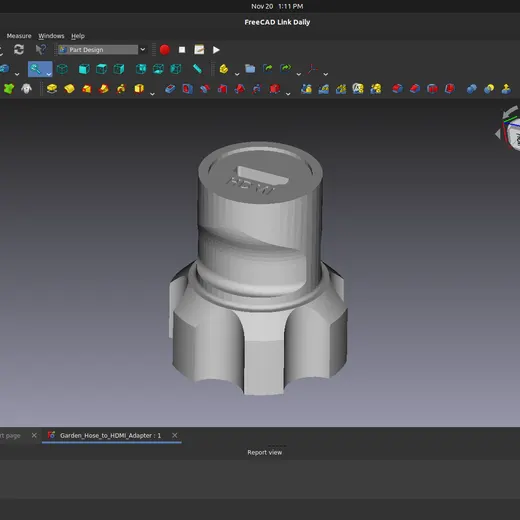Open the Help menu
The image size is (520, 520).
(78, 36)
